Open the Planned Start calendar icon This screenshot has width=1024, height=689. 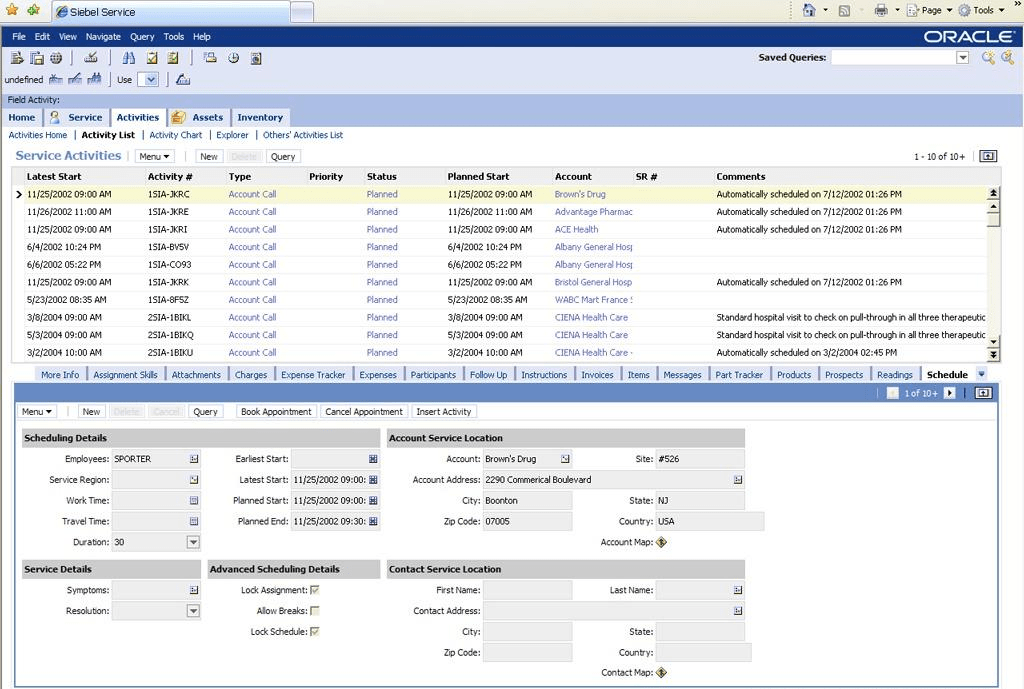(373, 501)
